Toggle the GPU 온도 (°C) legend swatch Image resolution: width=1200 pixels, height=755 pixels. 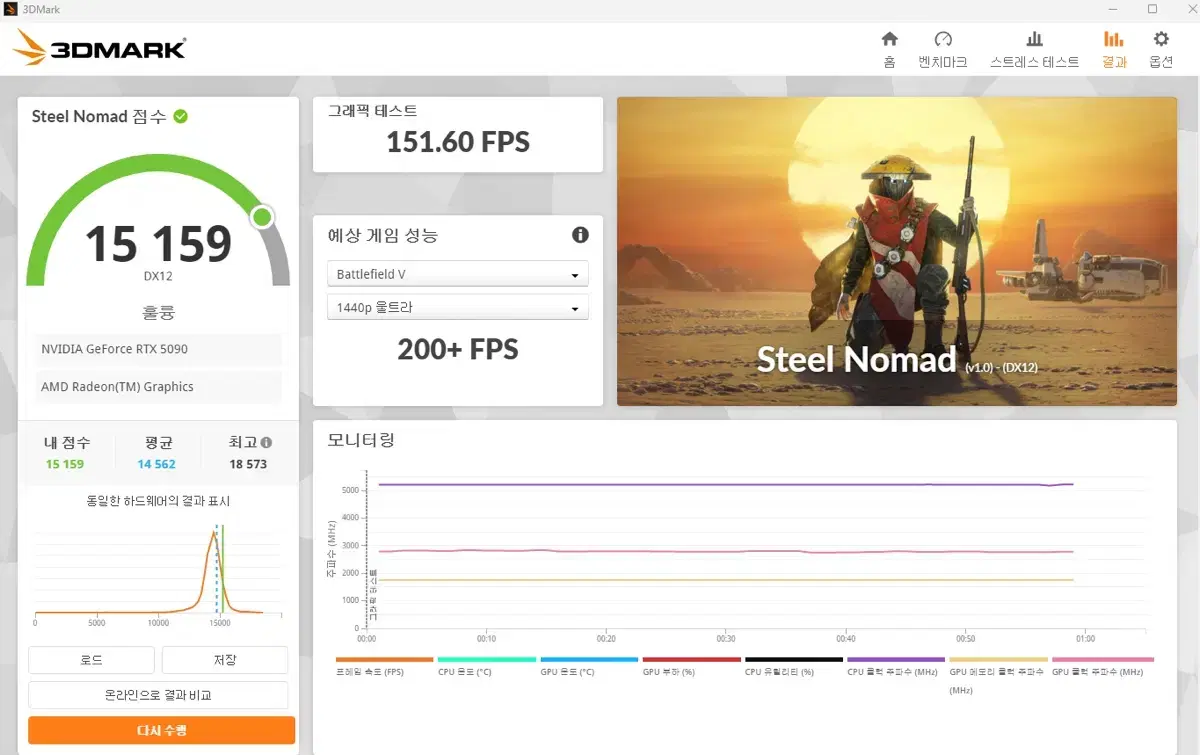[589, 660]
